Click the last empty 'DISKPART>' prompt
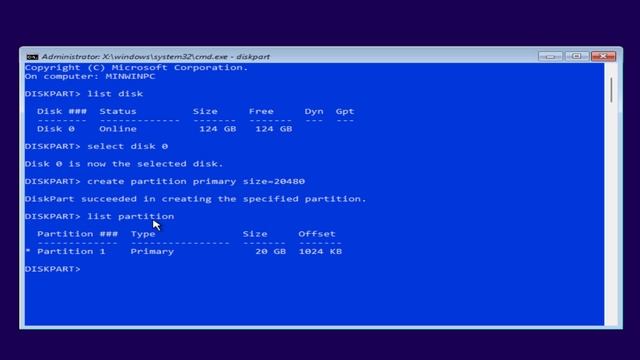This screenshot has height=360, width=640. pos(53,269)
